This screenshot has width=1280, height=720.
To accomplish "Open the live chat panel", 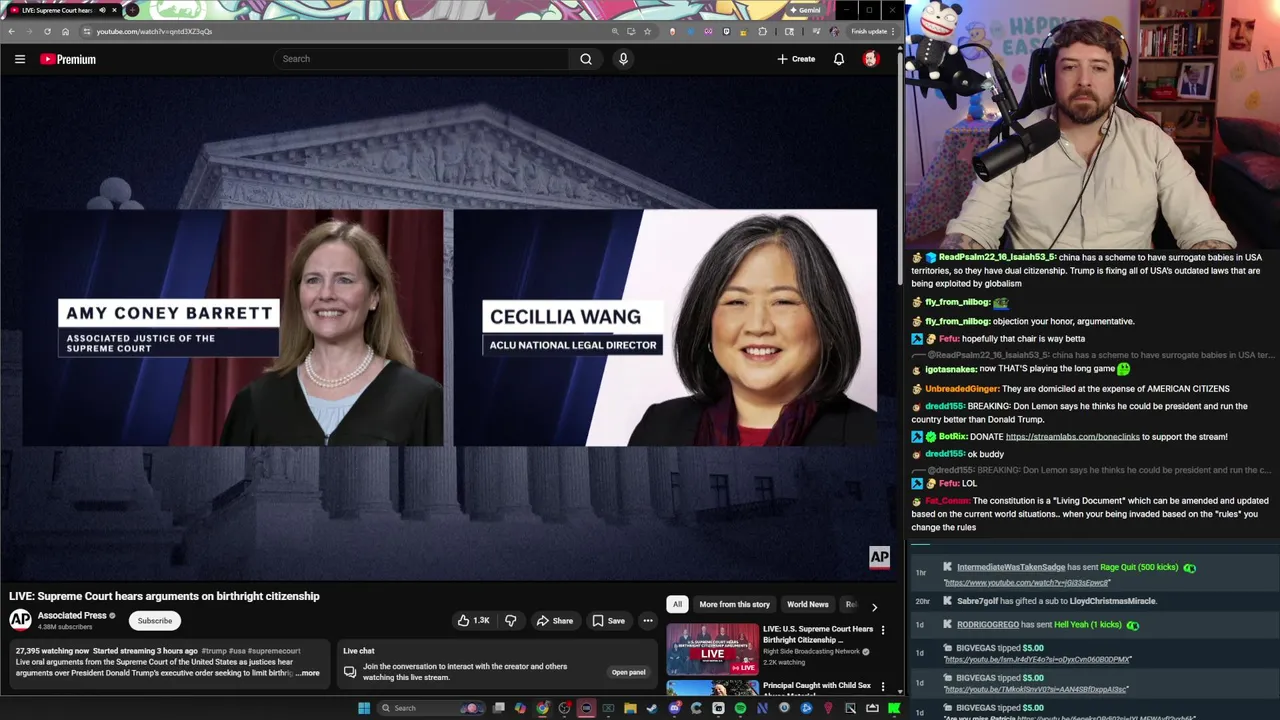I will pyautogui.click(x=629, y=672).
